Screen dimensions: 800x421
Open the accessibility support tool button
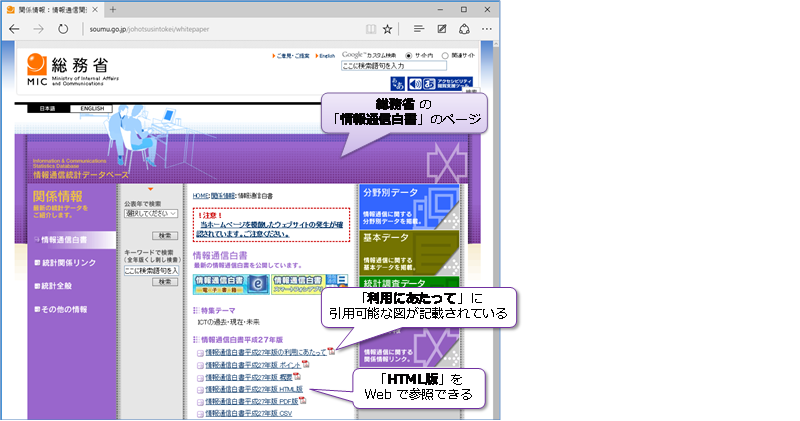[440, 83]
